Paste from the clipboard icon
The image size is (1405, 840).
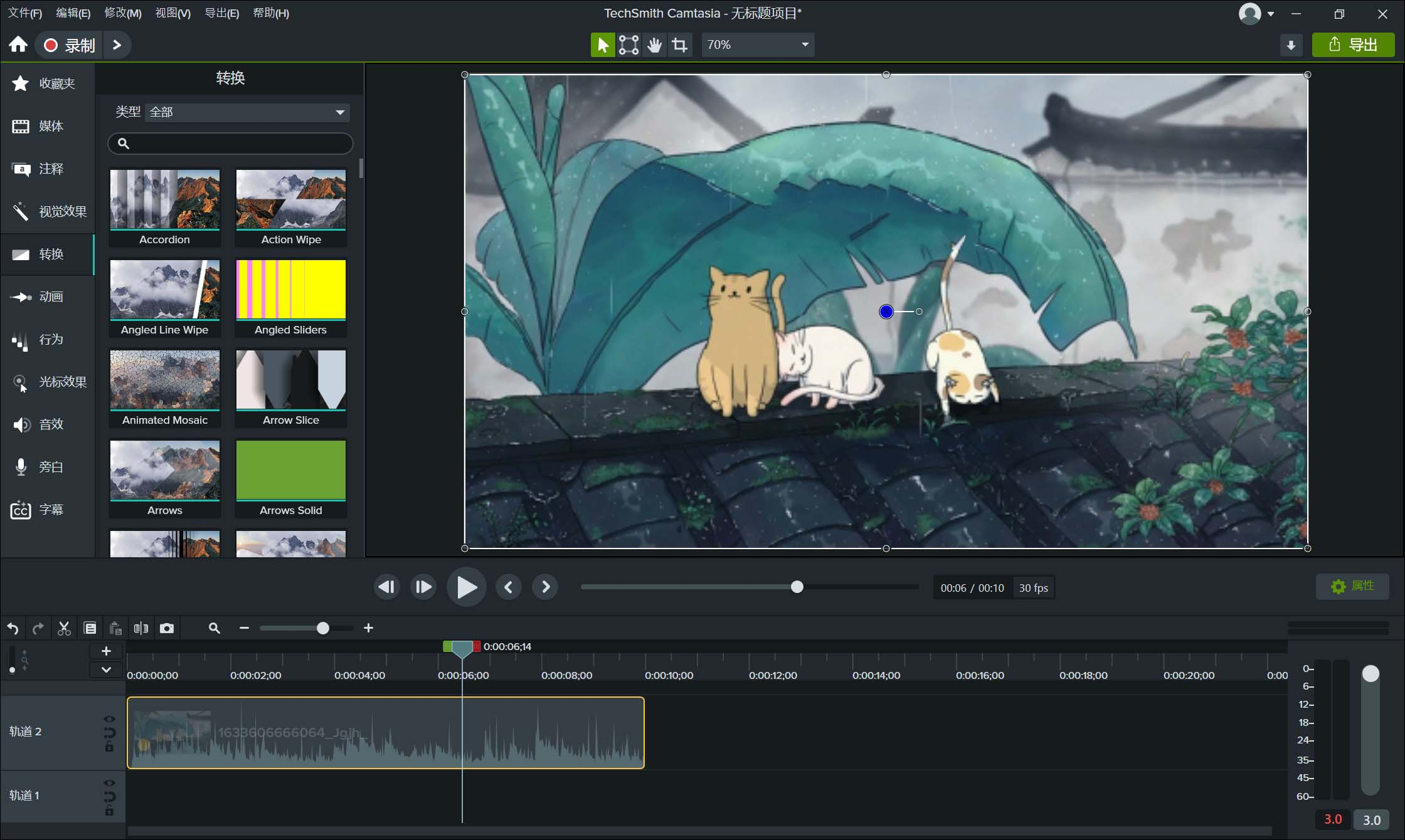115,628
